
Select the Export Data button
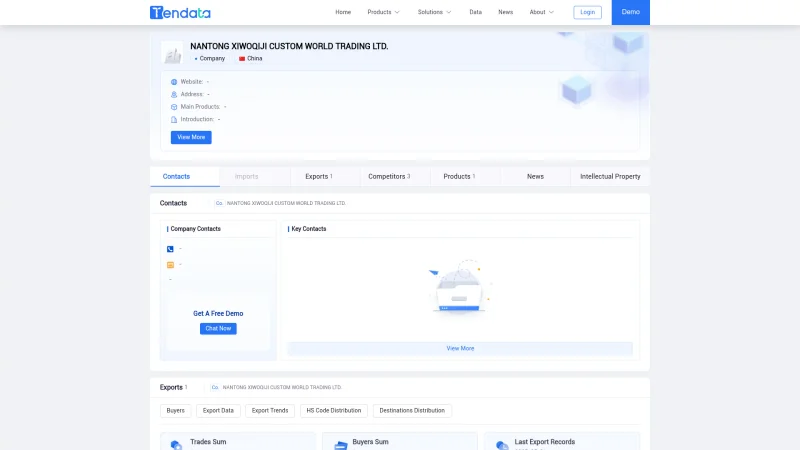click(x=218, y=411)
